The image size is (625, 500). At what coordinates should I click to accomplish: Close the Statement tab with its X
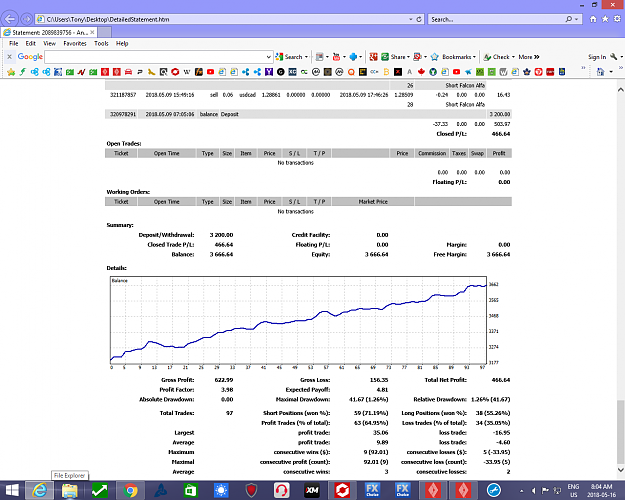point(92,32)
